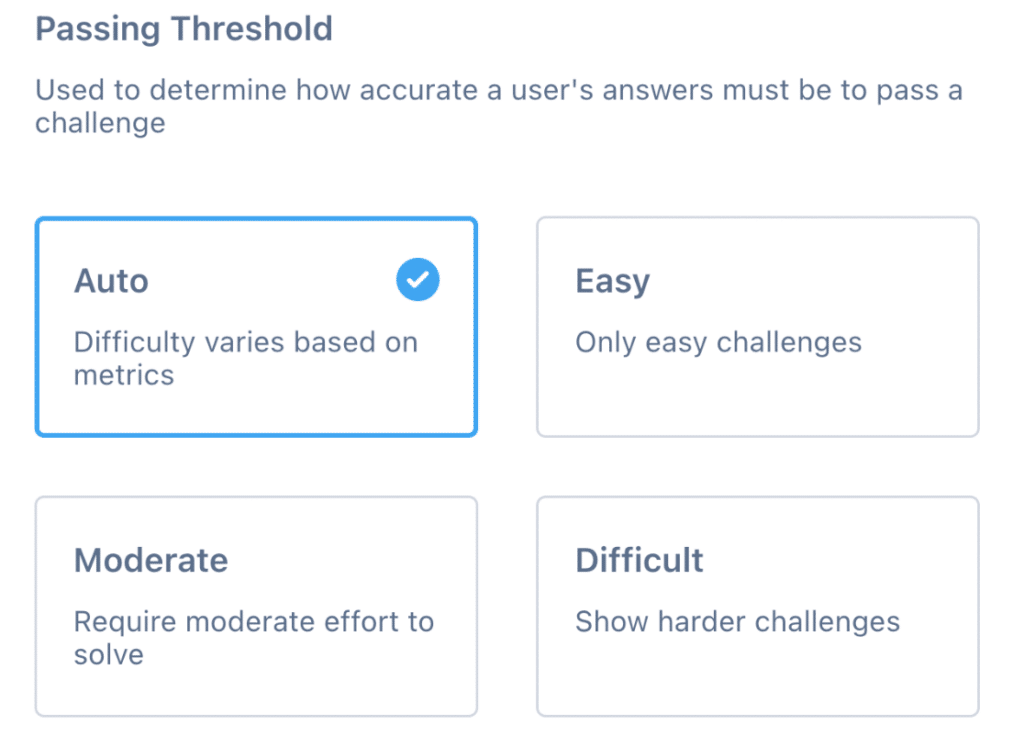Click 'Show harder challenges' description text
This screenshot has height=747, width=1024.
(738, 622)
